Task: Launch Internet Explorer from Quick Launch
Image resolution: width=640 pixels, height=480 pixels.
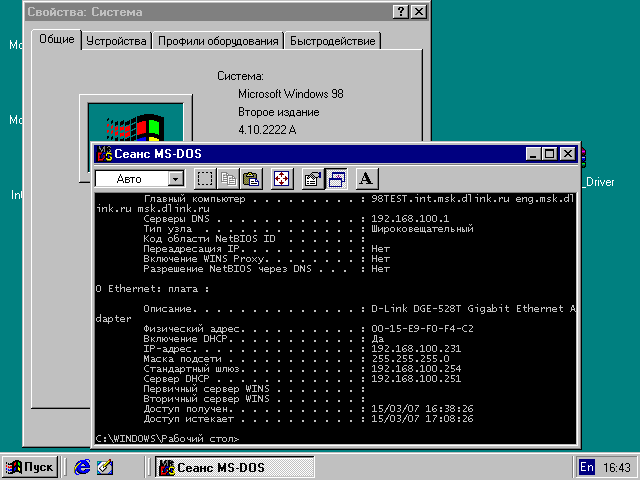Action: pos(82,467)
